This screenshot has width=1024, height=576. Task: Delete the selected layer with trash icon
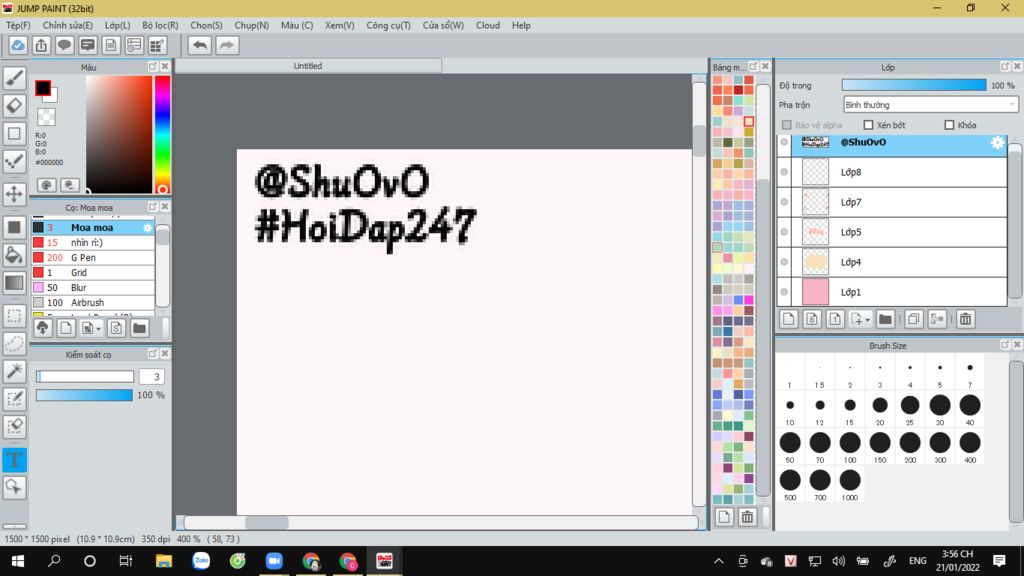pyautogui.click(x=965, y=319)
